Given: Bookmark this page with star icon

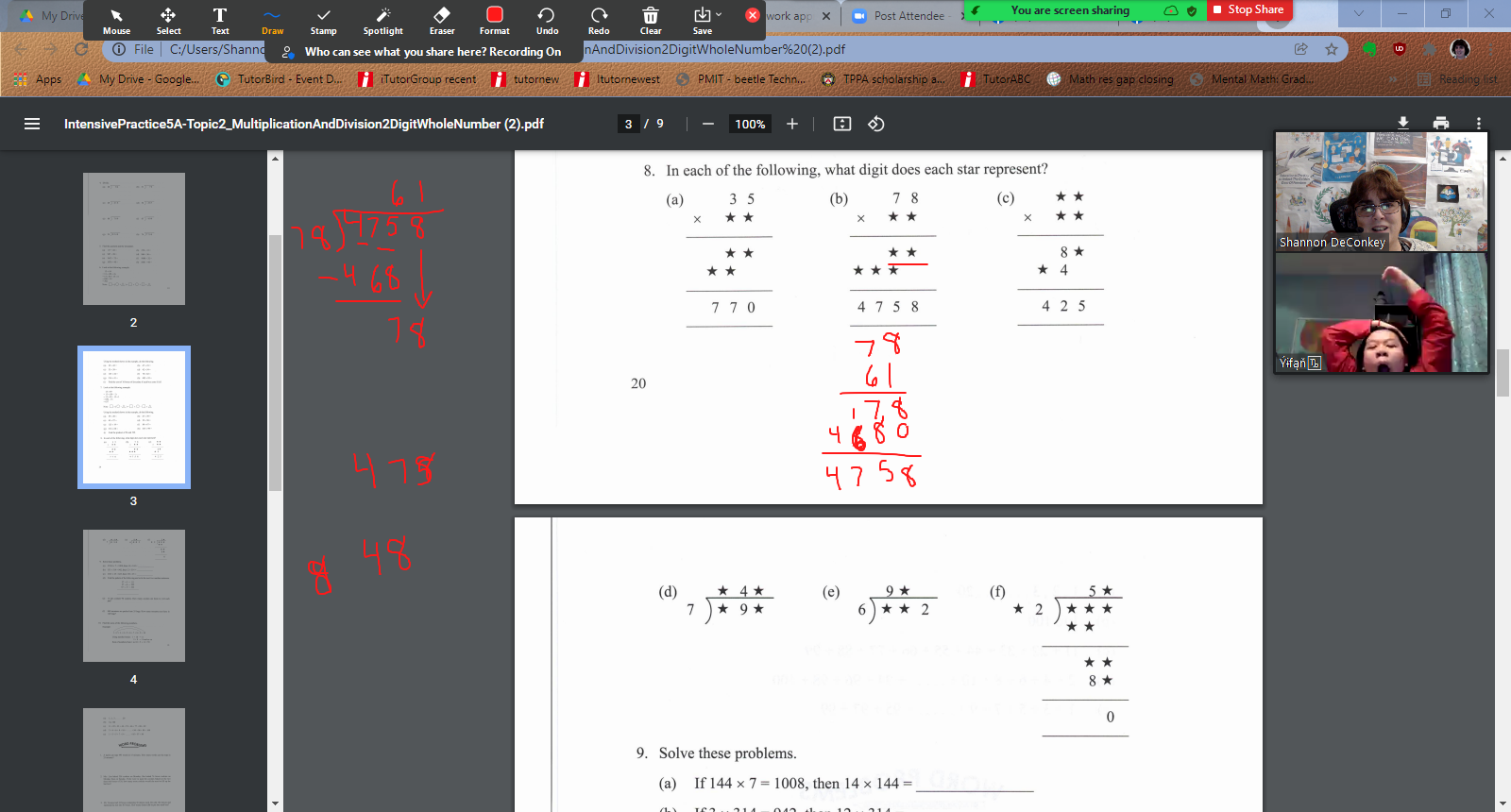Looking at the screenshot, I should tap(1332, 49).
